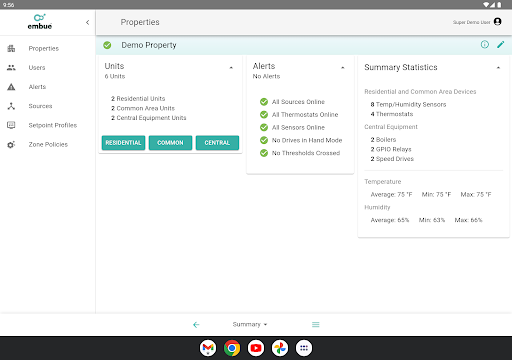The height and width of the screenshot is (360, 512).
Task: Edit Demo Property with pencil icon
Action: point(501,44)
